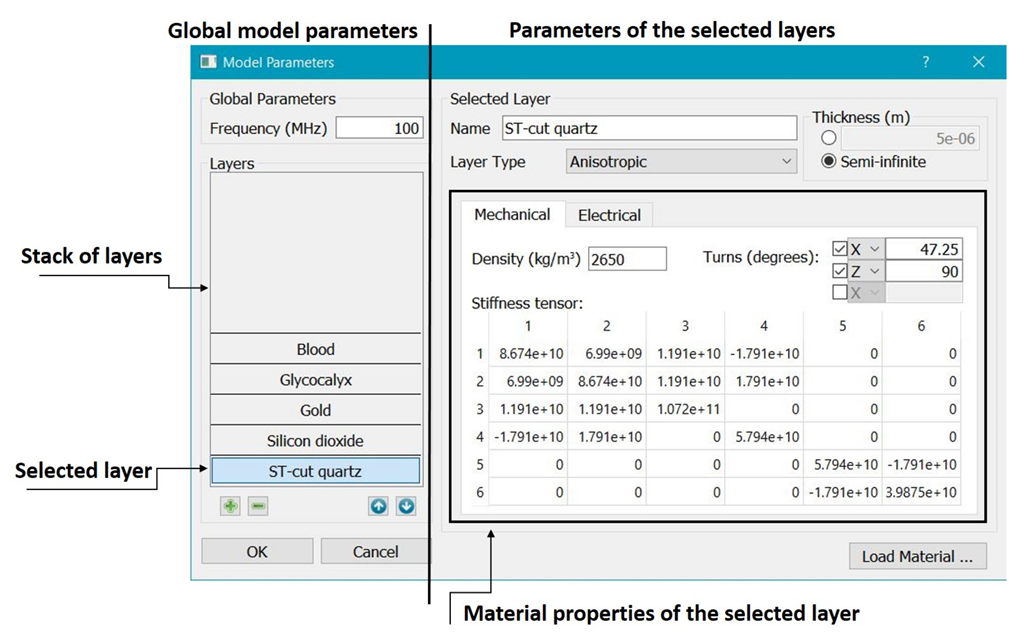Viewport: 1024px width, 641px height.
Task: Click the Model Parameters window icon
Action: pyautogui.click(x=208, y=62)
